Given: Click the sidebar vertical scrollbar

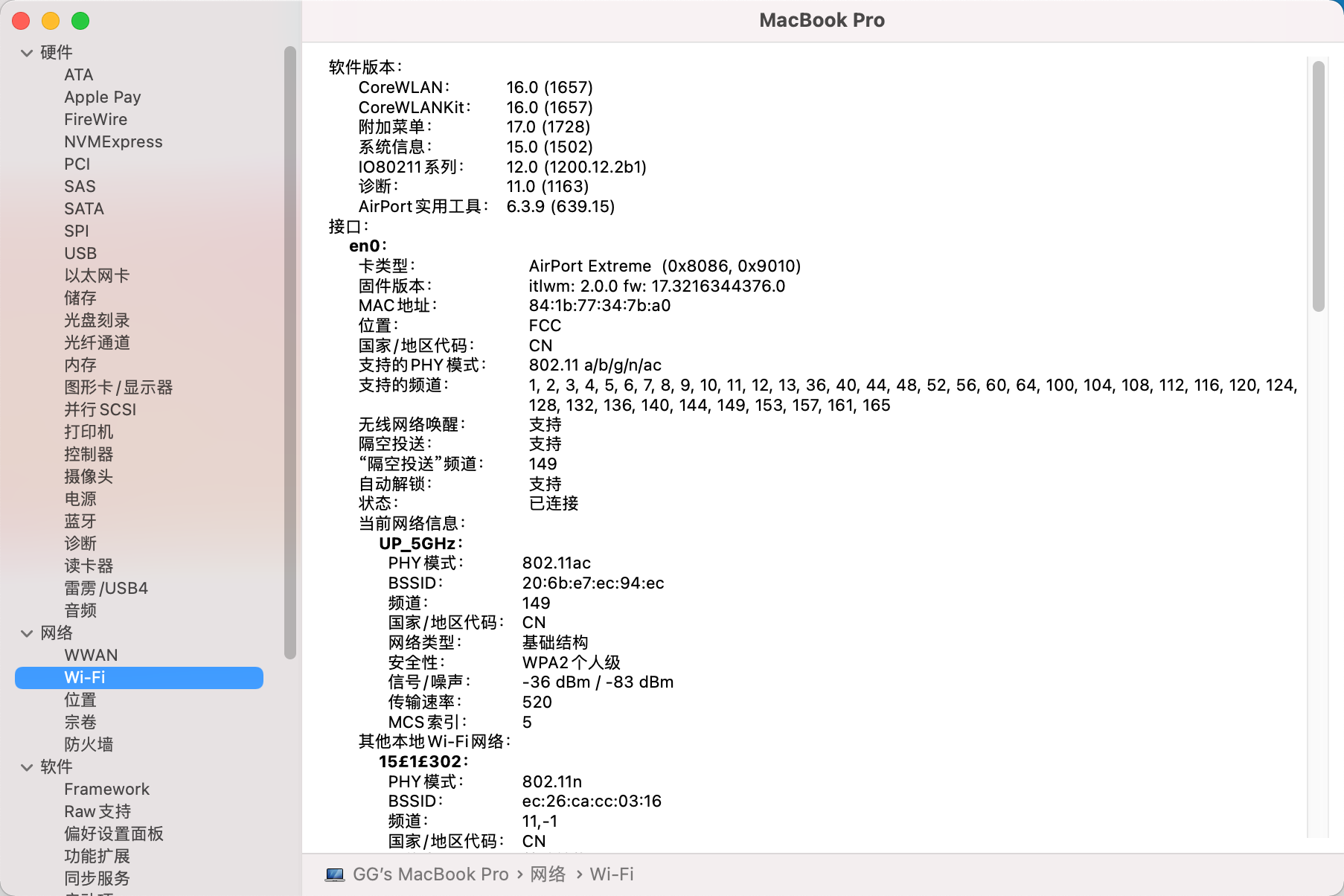Looking at the screenshot, I should click(290, 352).
